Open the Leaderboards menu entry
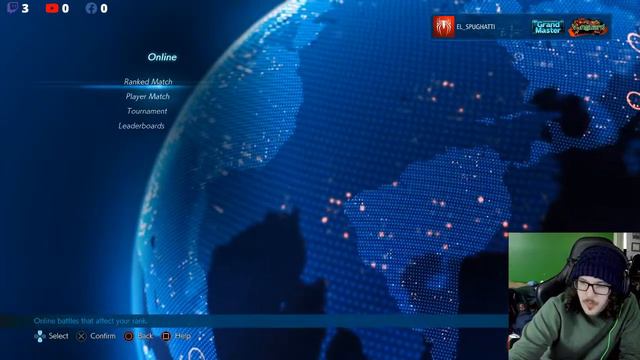This screenshot has height=360, width=640. [x=141, y=126]
